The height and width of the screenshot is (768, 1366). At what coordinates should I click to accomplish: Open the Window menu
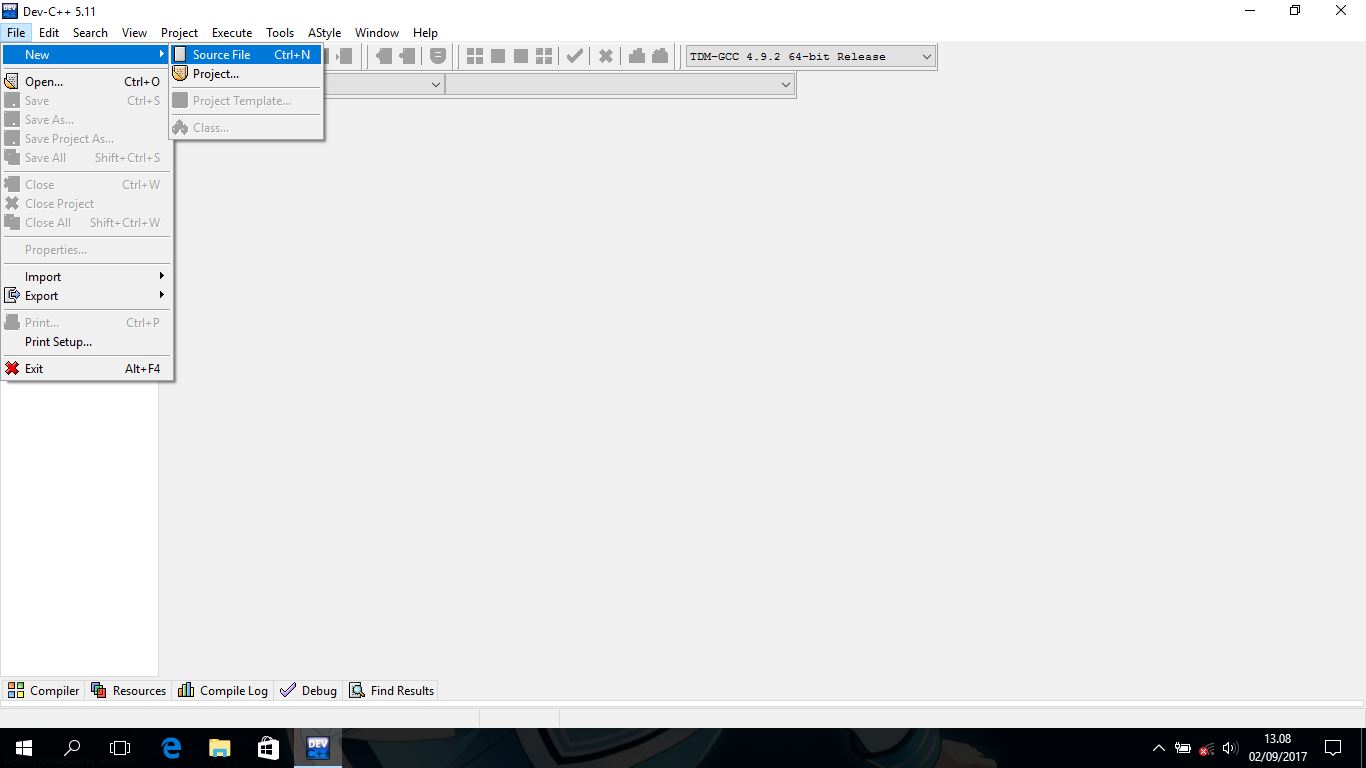[x=377, y=33]
